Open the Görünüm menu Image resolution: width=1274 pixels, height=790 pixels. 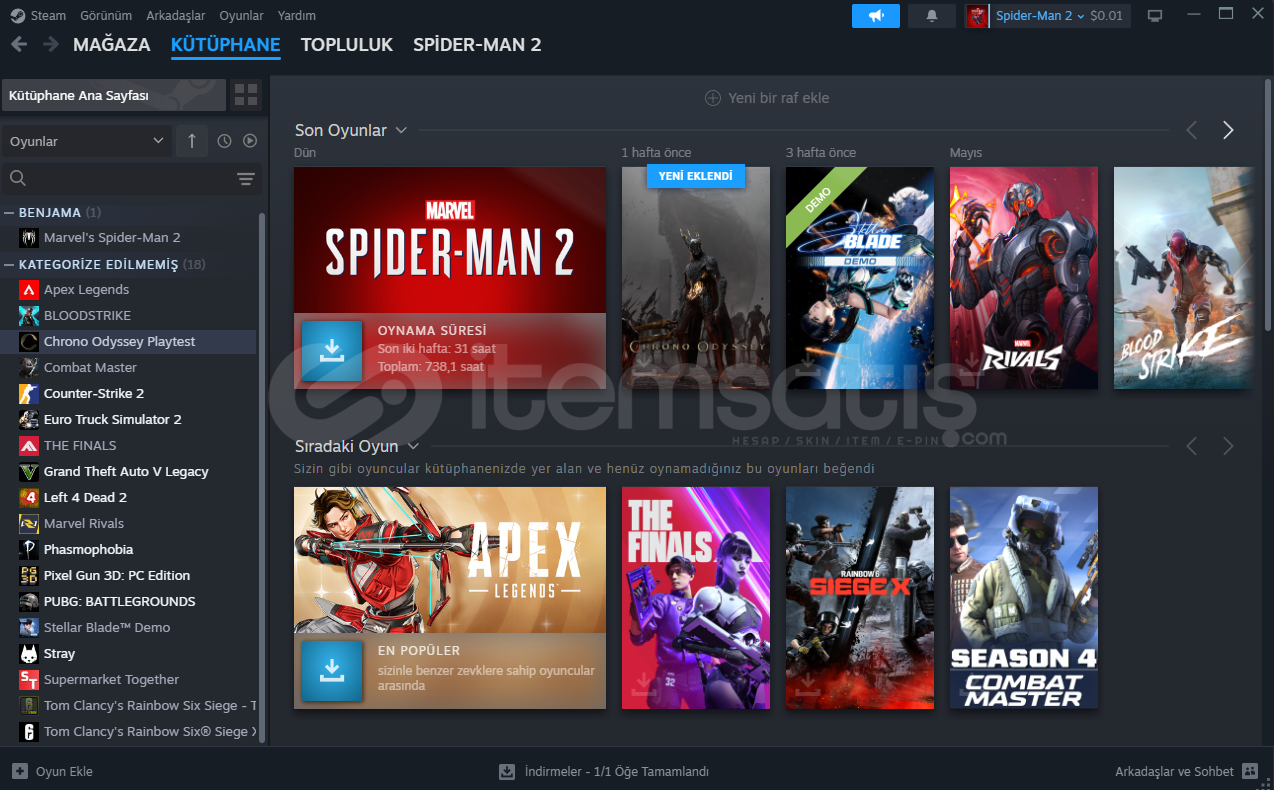[x=106, y=15]
